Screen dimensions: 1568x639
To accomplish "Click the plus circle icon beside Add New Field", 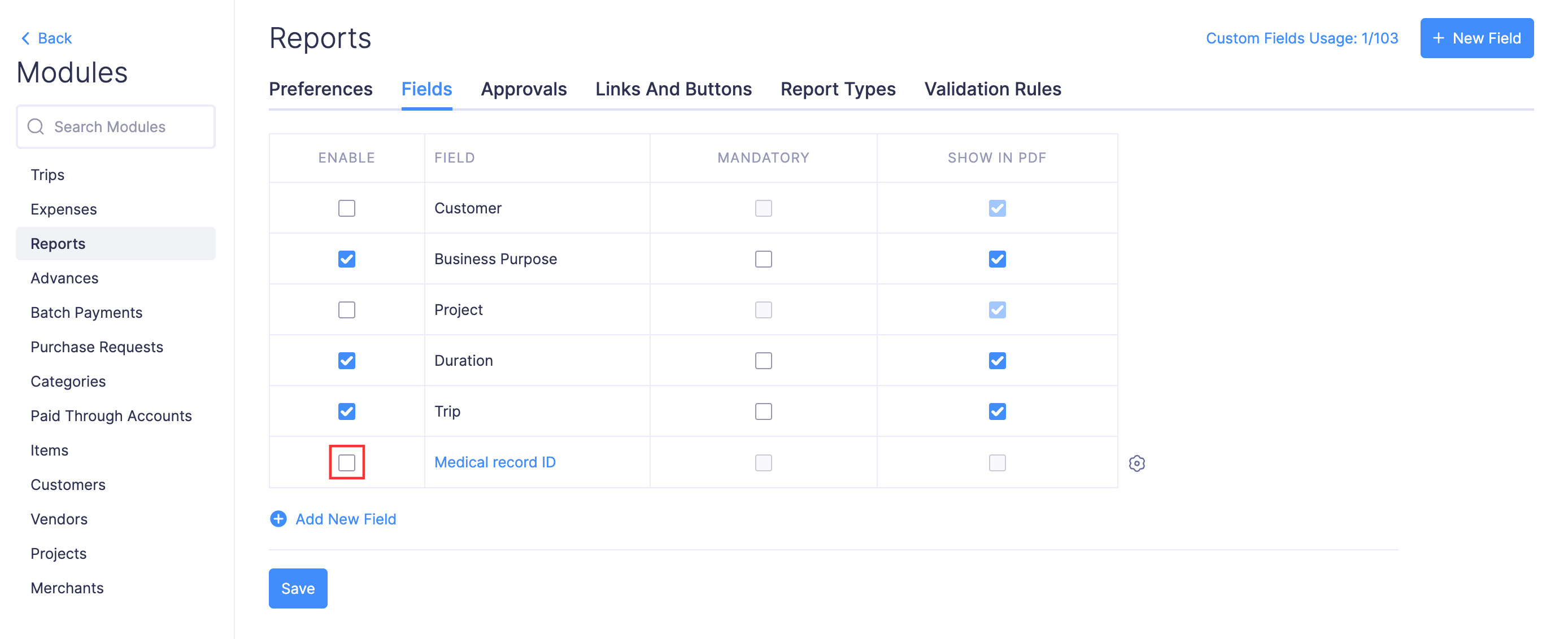I will coord(278,519).
